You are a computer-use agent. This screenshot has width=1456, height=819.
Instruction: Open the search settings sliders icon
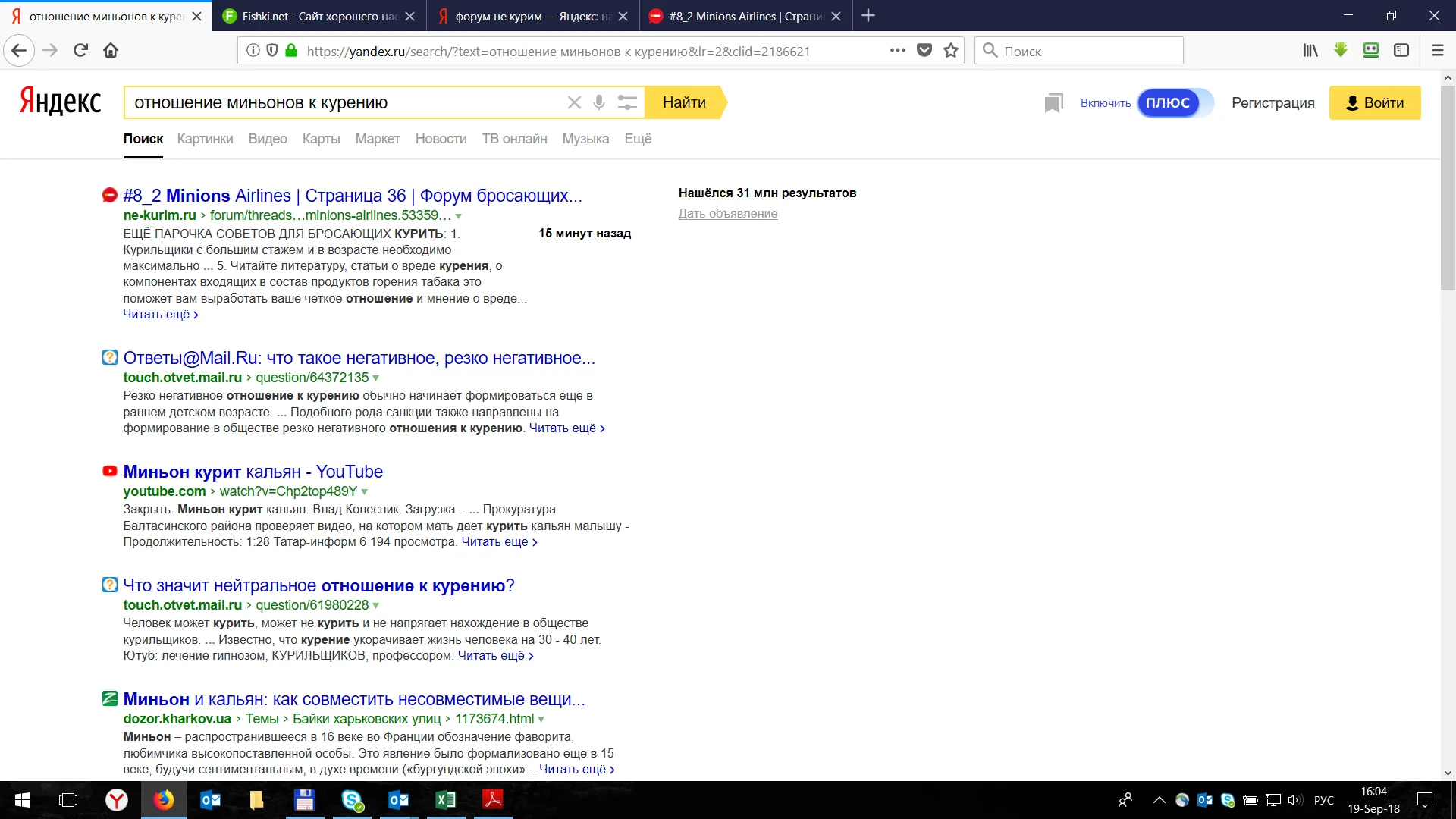tap(627, 102)
